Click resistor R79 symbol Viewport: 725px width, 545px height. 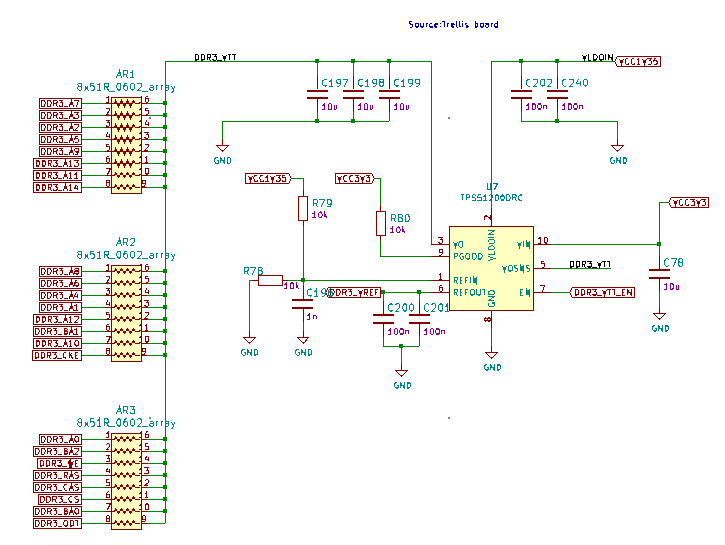click(303, 208)
